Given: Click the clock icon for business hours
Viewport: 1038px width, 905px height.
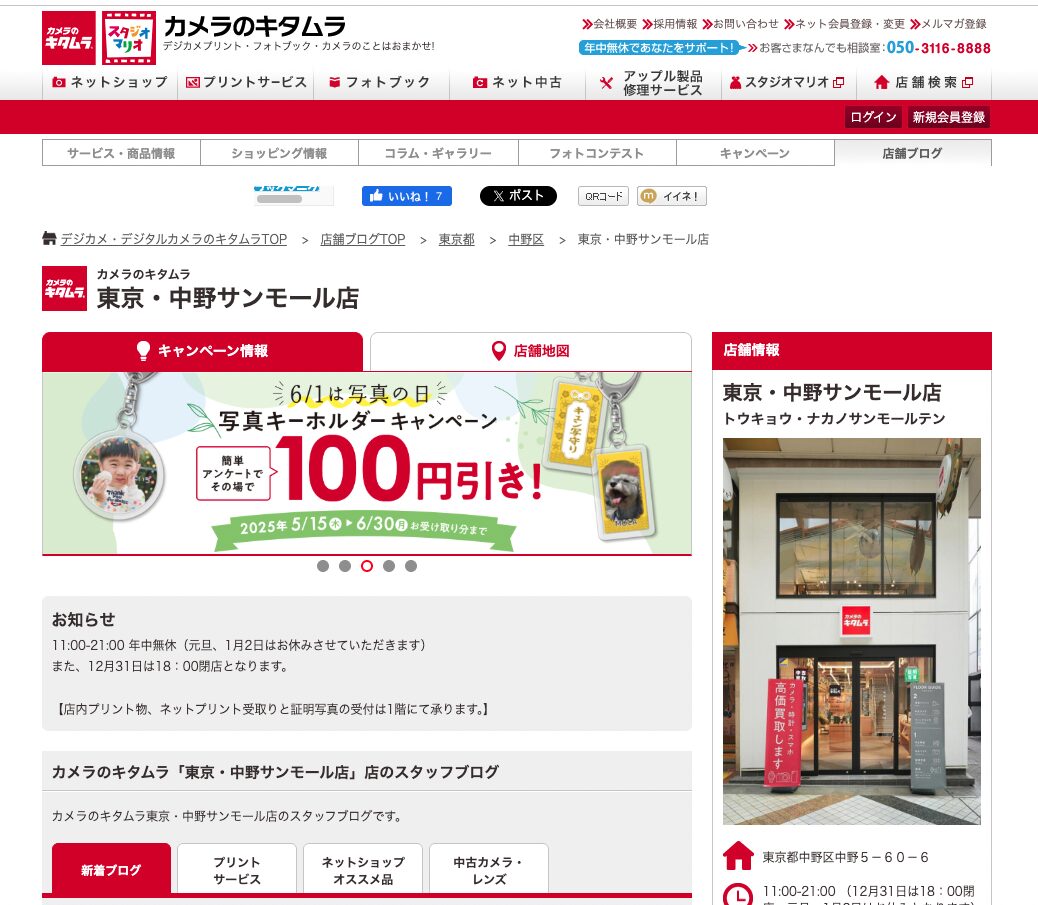Looking at the screenshot, I should coord(738,894).
